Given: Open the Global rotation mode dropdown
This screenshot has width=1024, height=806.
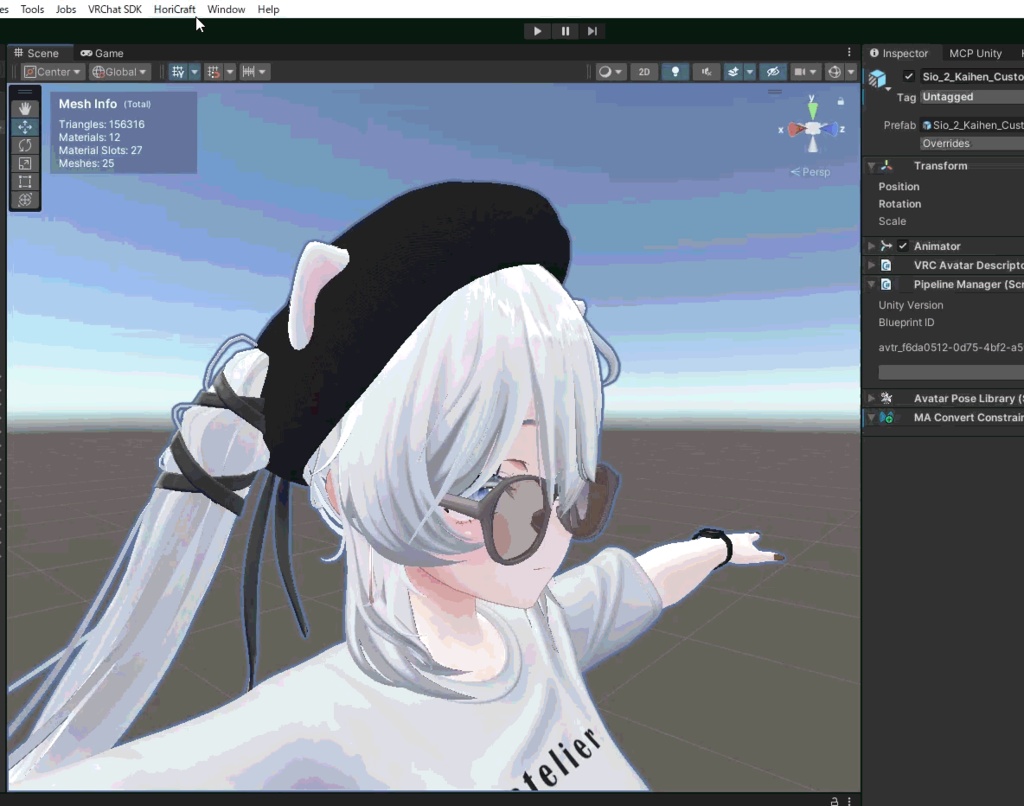Looking at the screenshot, I should point(120,72).
